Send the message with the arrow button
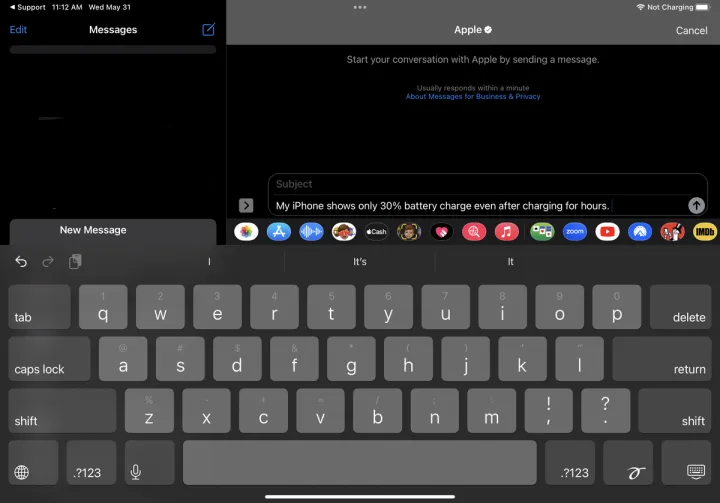 coord(697,205)
